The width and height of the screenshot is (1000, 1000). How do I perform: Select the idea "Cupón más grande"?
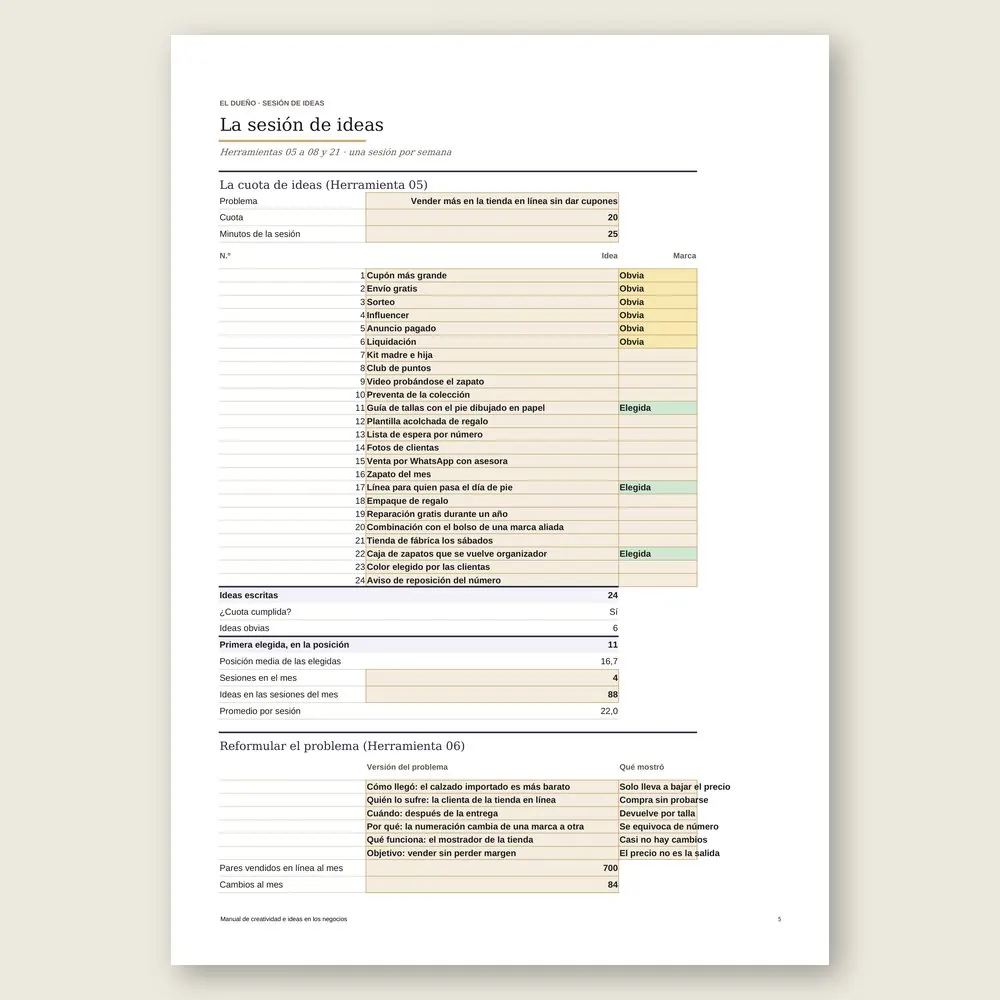(x=492, y=276)
